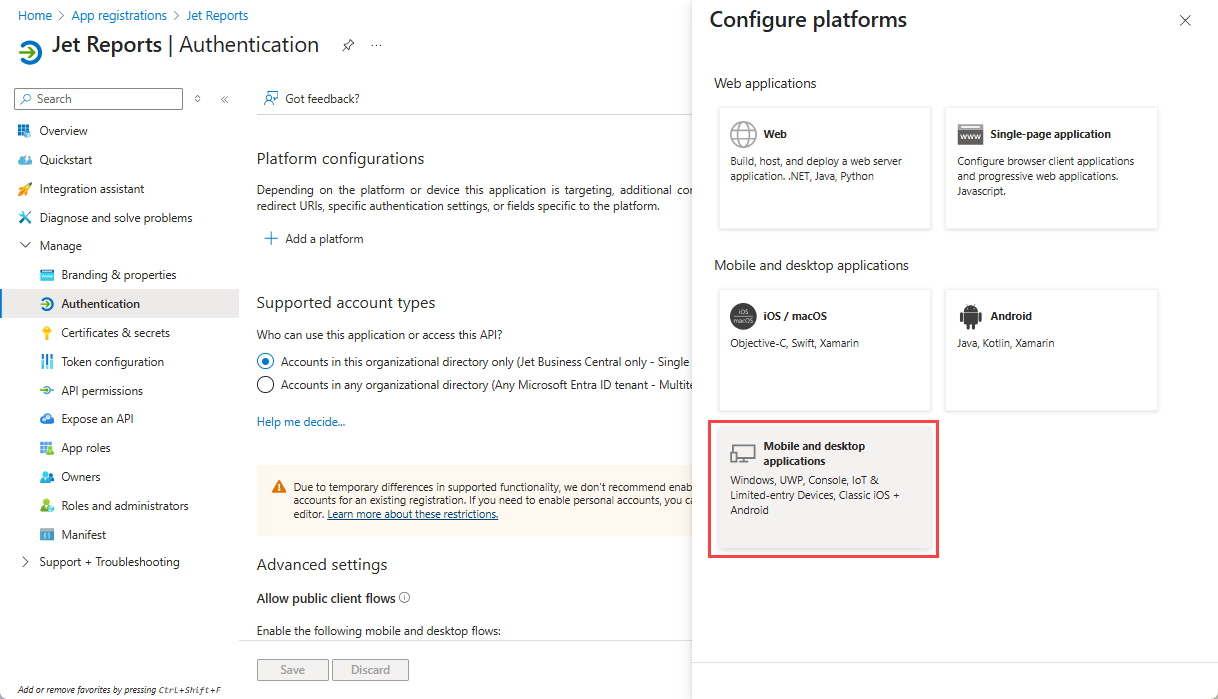Click the Quickstart cloud icon
This screenshot has width=1218, height=699.
[x=25, y=160]
